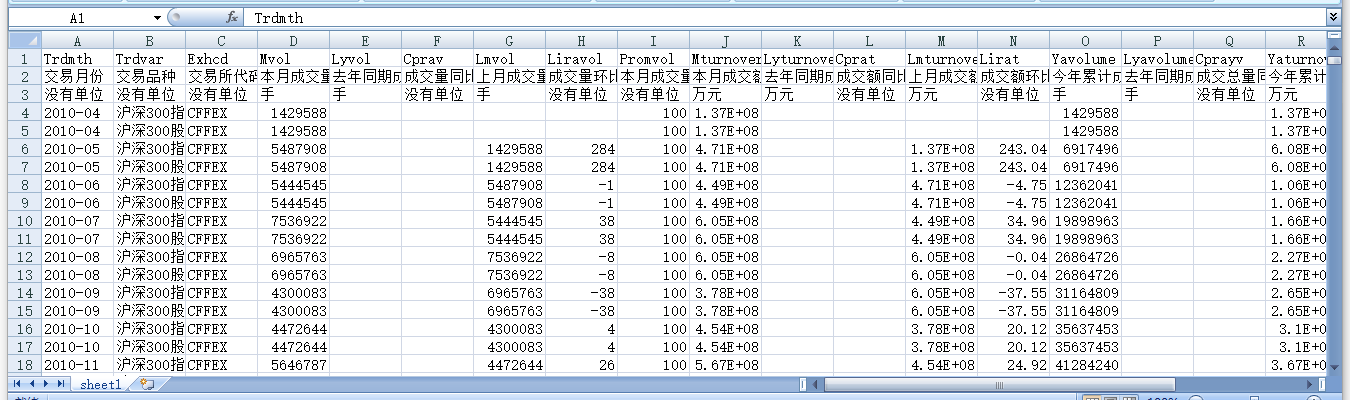Click cell N18 with value 24.92
This screenshot has width=1350, height=400.
click(1014, 365)
